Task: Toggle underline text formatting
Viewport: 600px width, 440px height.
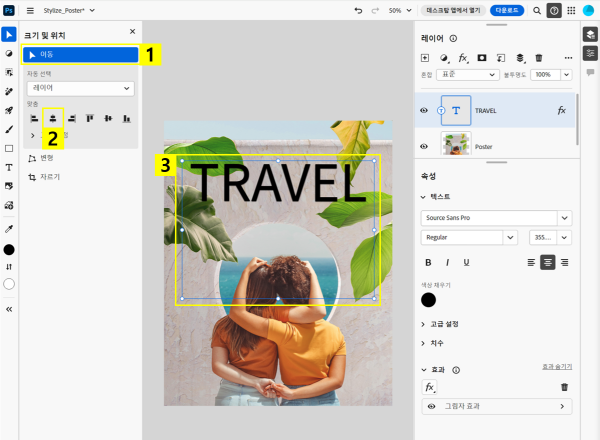Action: (x=466, y=262)
